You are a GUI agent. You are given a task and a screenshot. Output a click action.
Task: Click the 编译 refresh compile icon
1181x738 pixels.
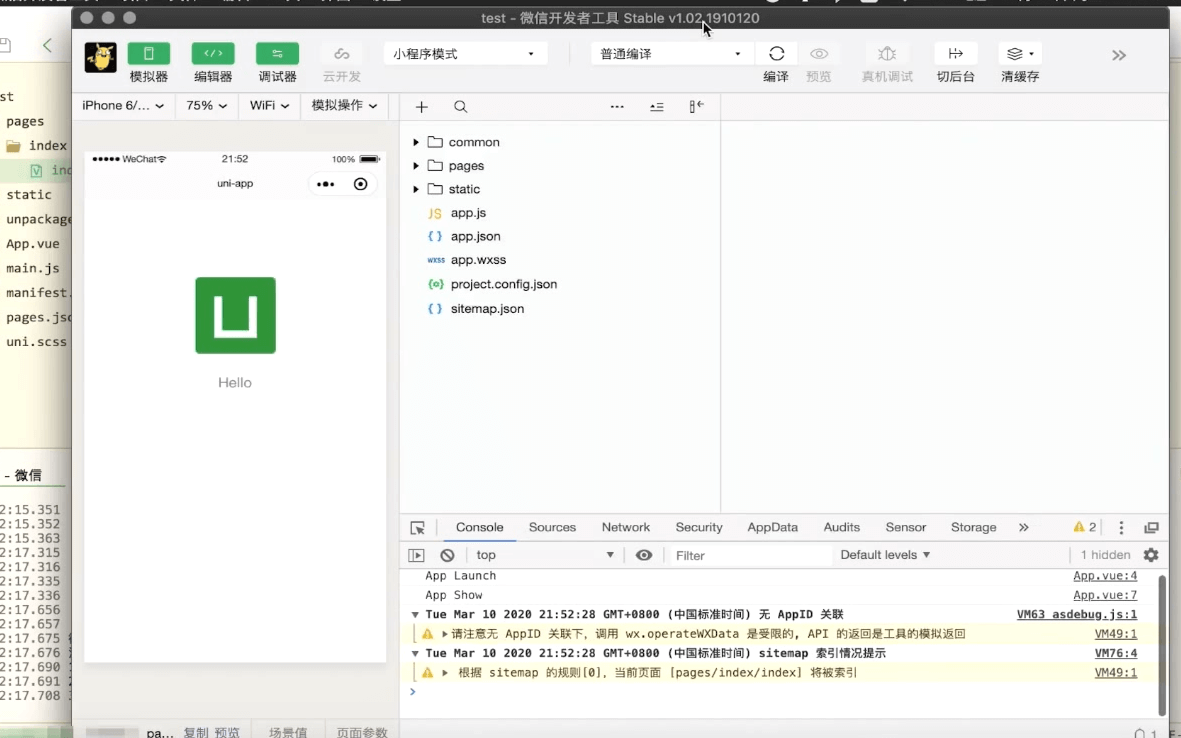[777, 53]
